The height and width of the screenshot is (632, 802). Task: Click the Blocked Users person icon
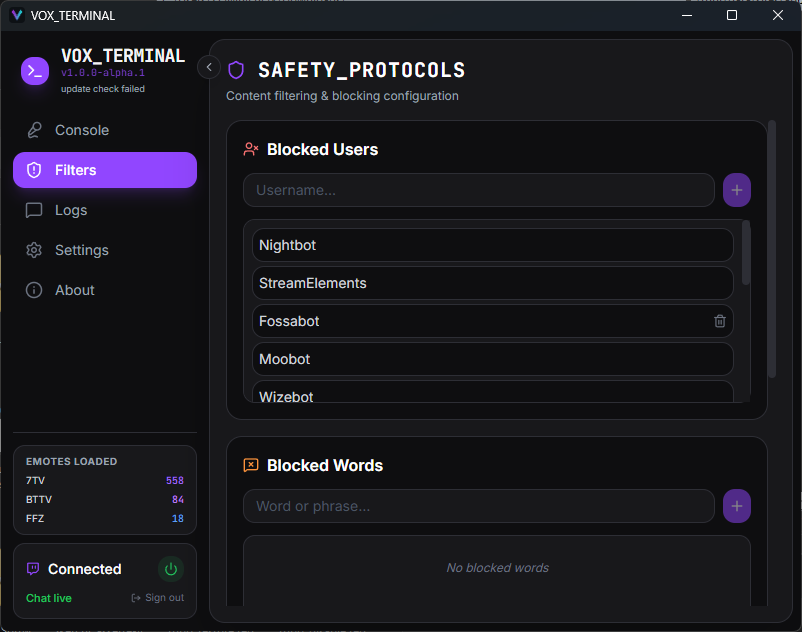point(251,149)
